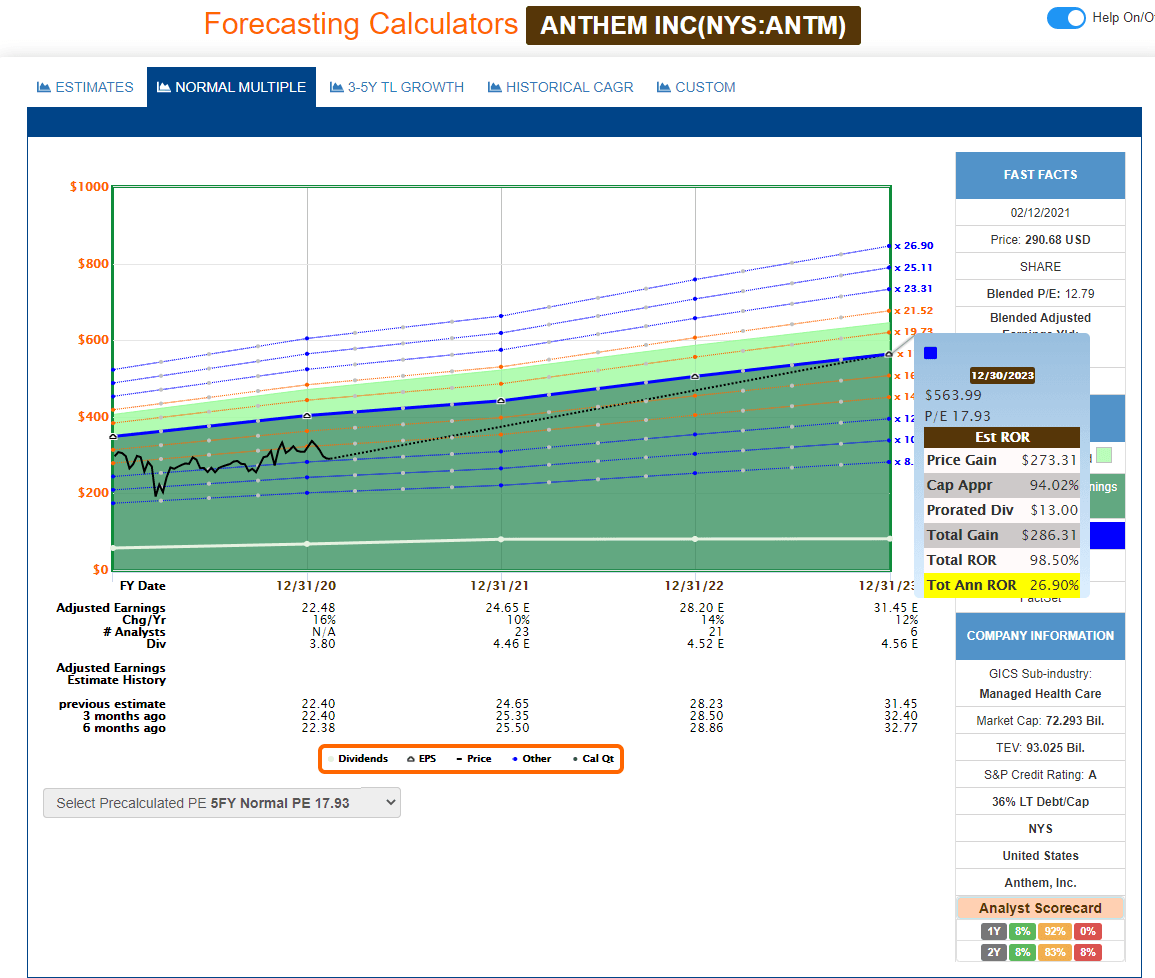Click the solid blue color bar in sidebar
Image resolution: width=1155 pixels, height=978 pixels.
pyautogui.click(x=1103, y=536)
